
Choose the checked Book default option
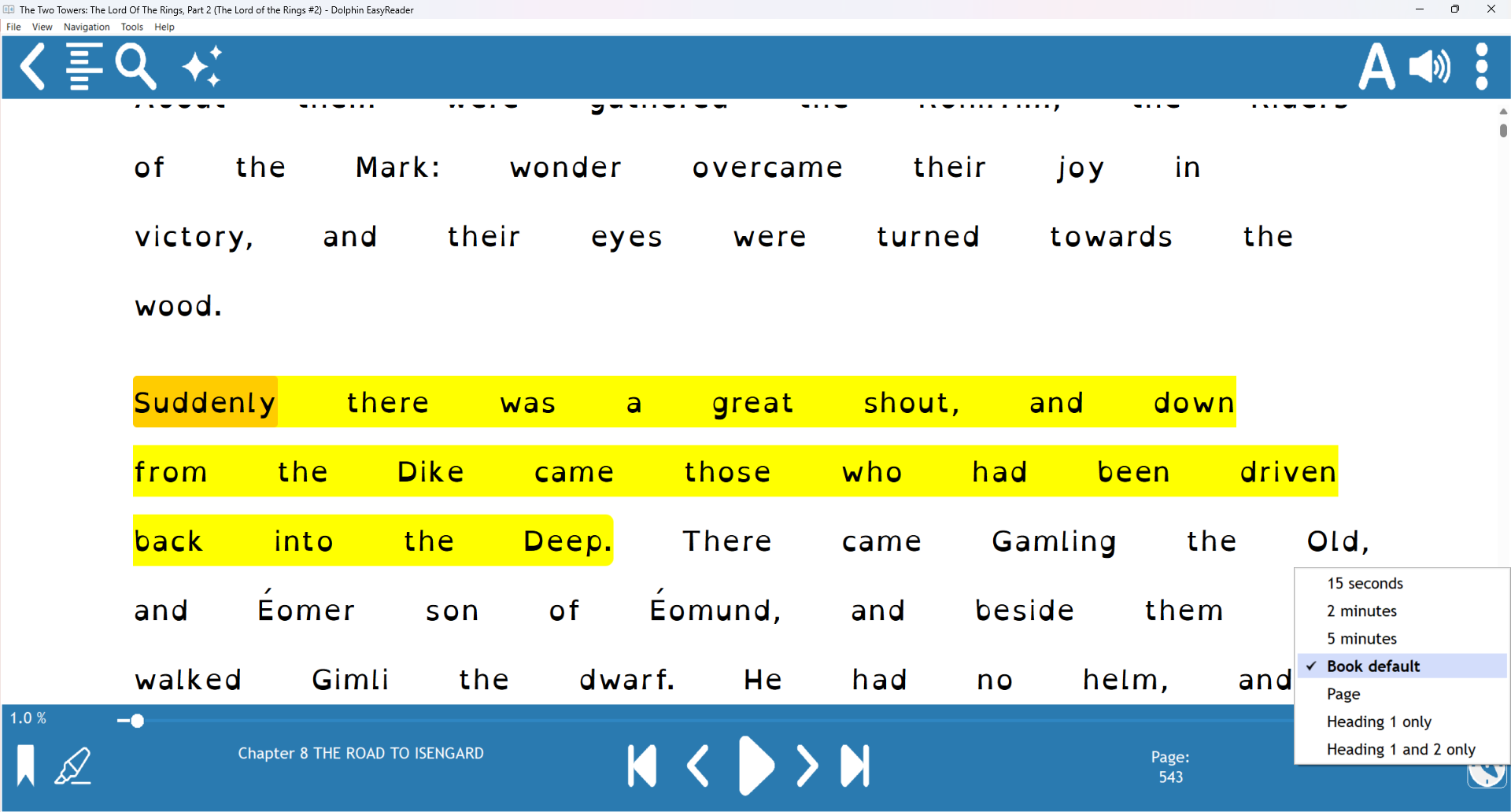pos(1402,666)
